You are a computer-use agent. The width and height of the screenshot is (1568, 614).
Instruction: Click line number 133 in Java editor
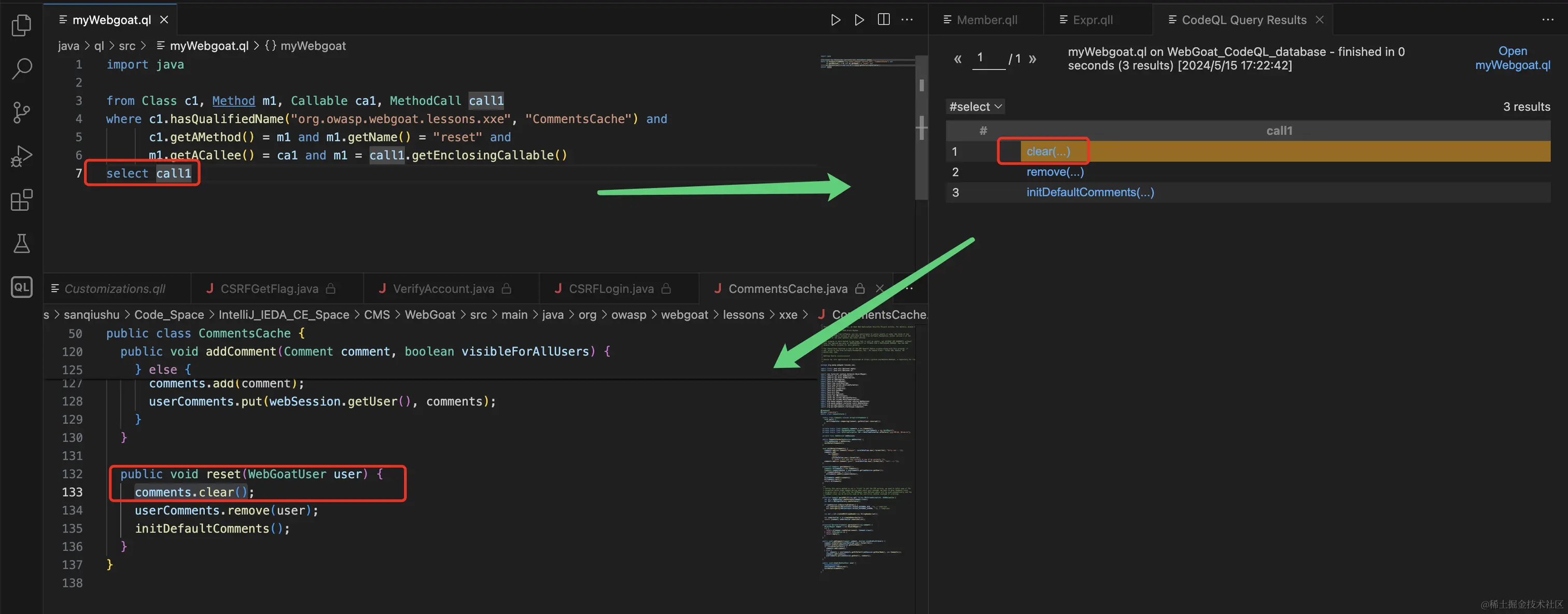72,492
